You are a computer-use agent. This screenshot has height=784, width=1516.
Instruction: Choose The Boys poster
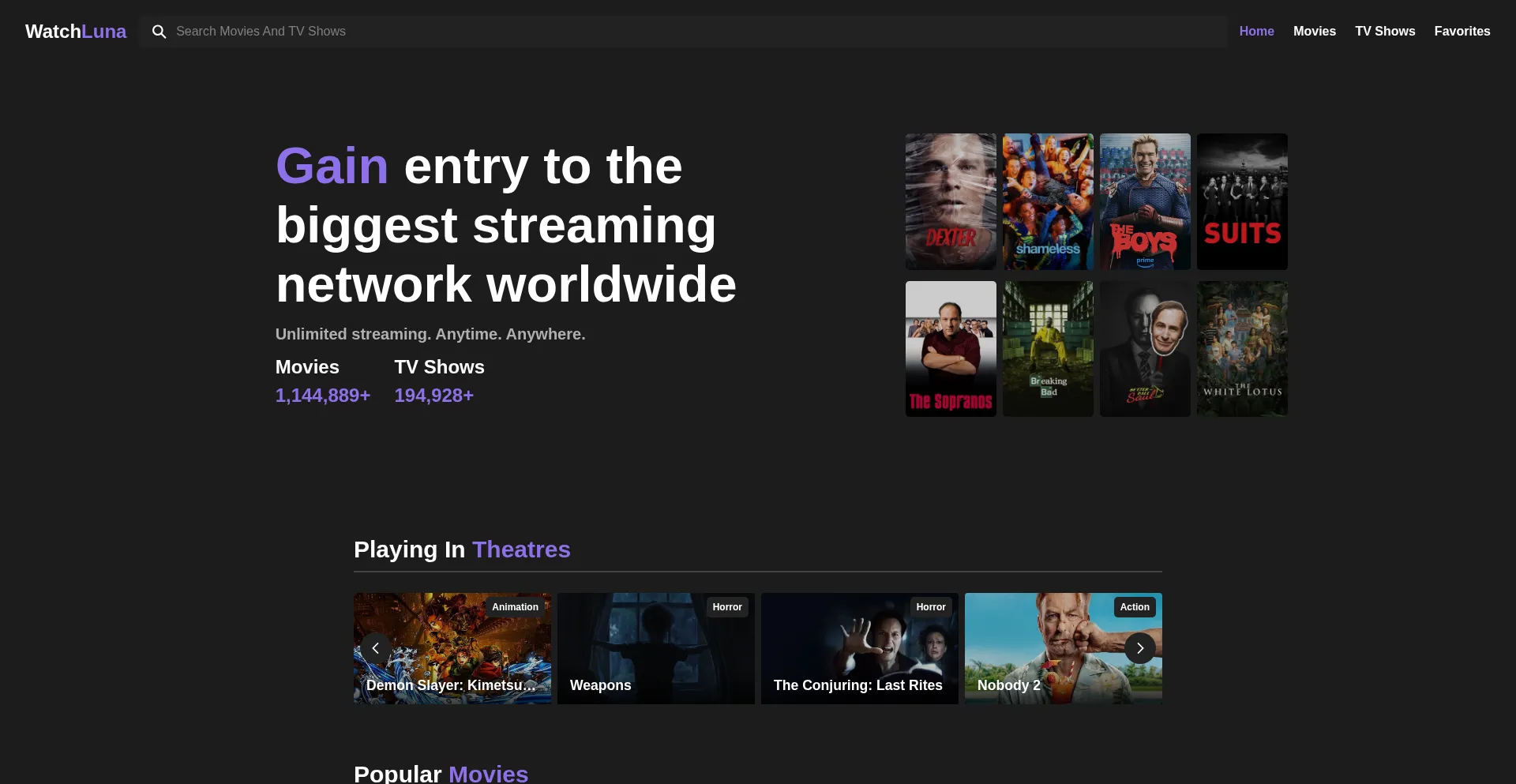coord(1145,201)
